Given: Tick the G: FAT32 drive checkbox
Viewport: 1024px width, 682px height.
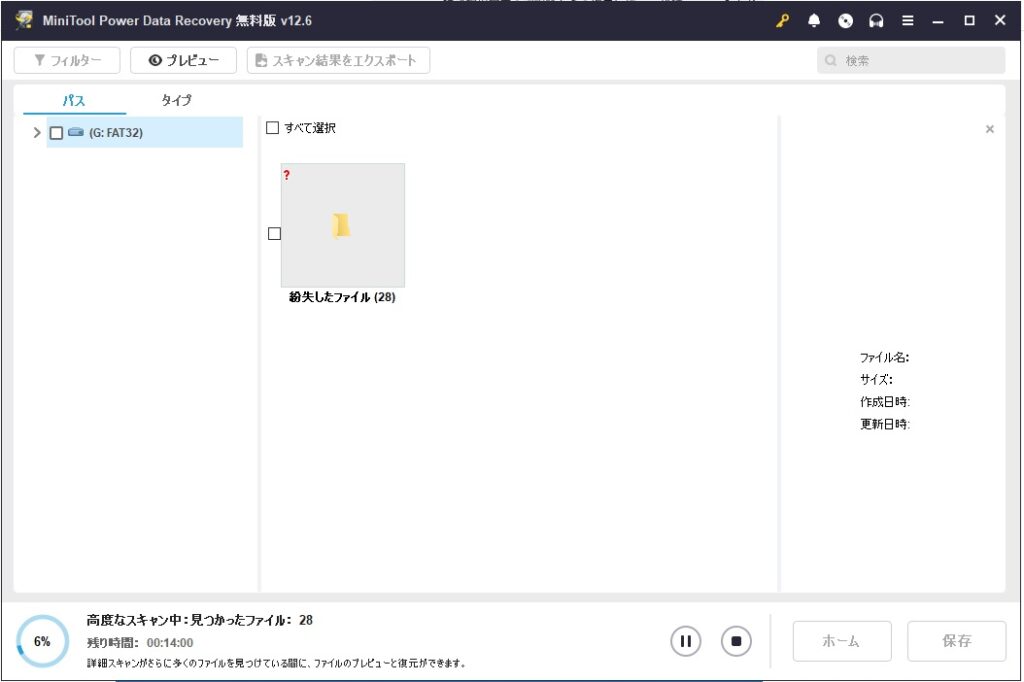Looking at the screenshot, I should (57, 133).
